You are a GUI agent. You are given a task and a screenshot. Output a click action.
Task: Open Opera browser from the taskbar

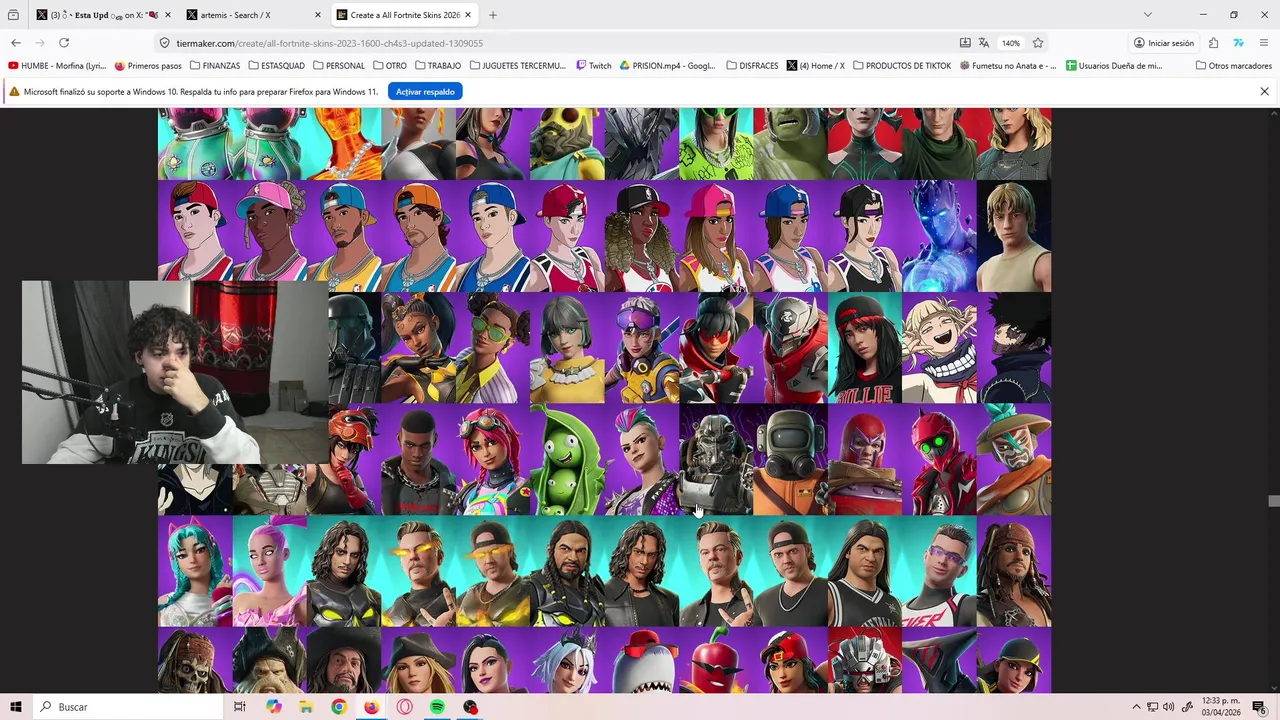(x=405, y=707)
